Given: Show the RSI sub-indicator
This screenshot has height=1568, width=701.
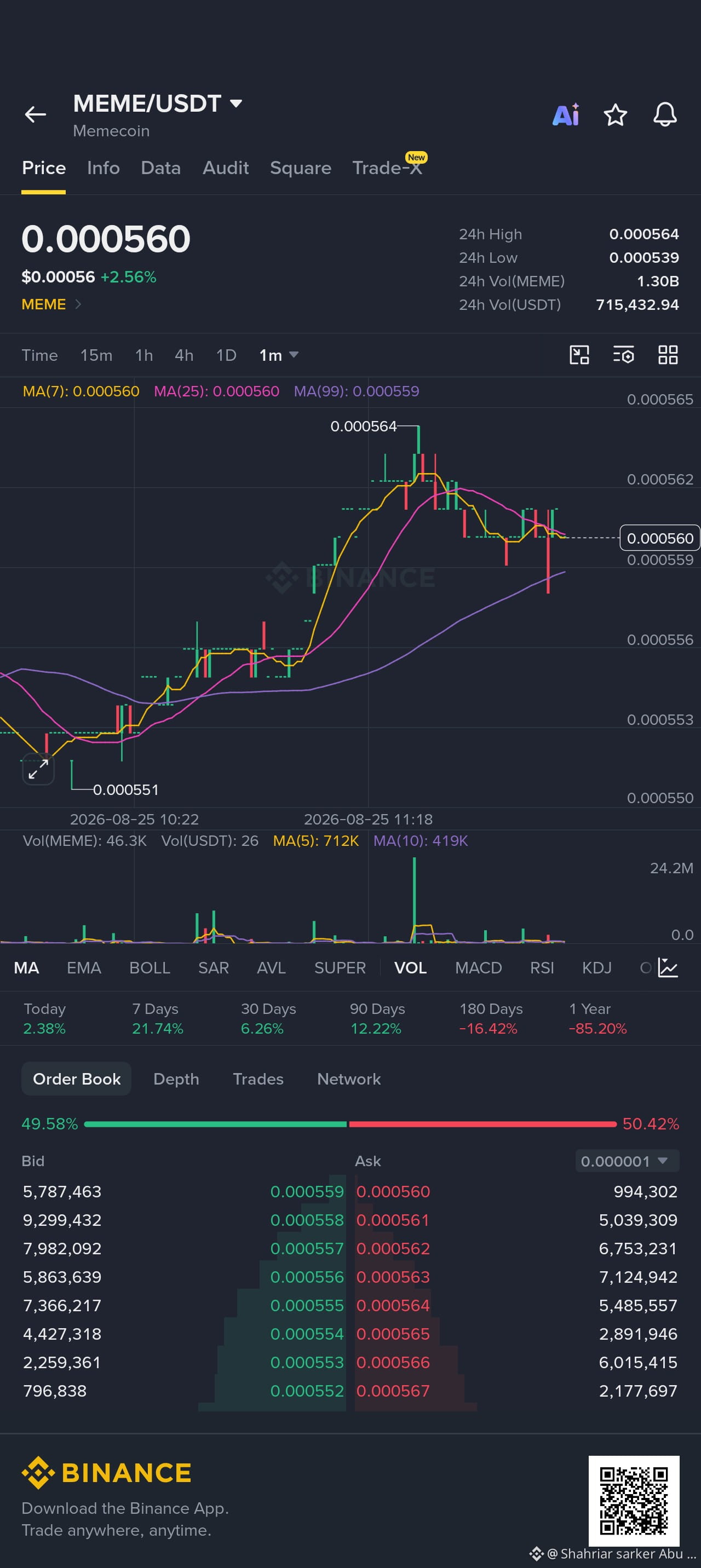Looking at the screenshot, I should pos(542,968).
